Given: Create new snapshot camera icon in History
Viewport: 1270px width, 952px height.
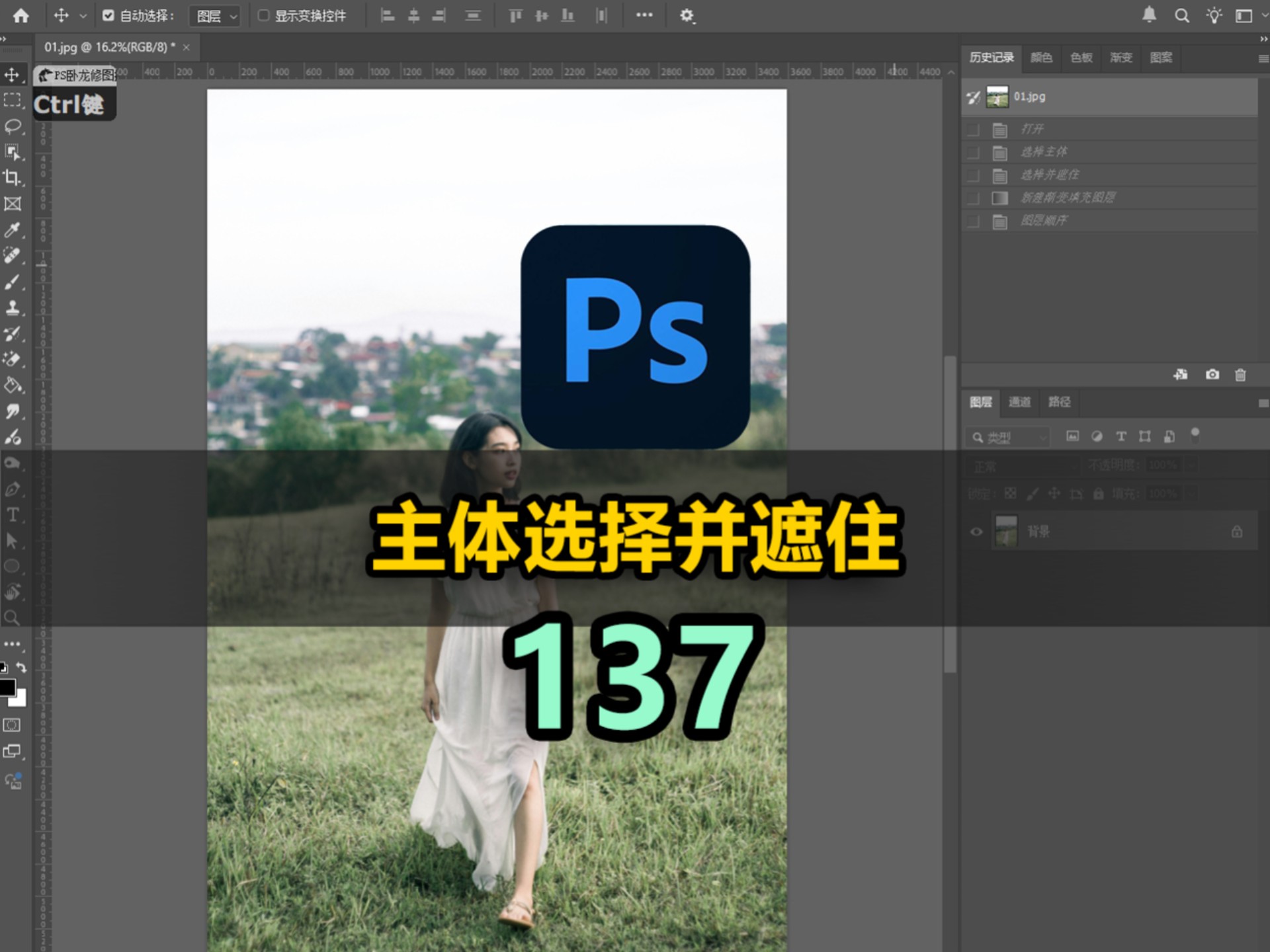Looking at the screenshot, I should [x=1212, y=374].
